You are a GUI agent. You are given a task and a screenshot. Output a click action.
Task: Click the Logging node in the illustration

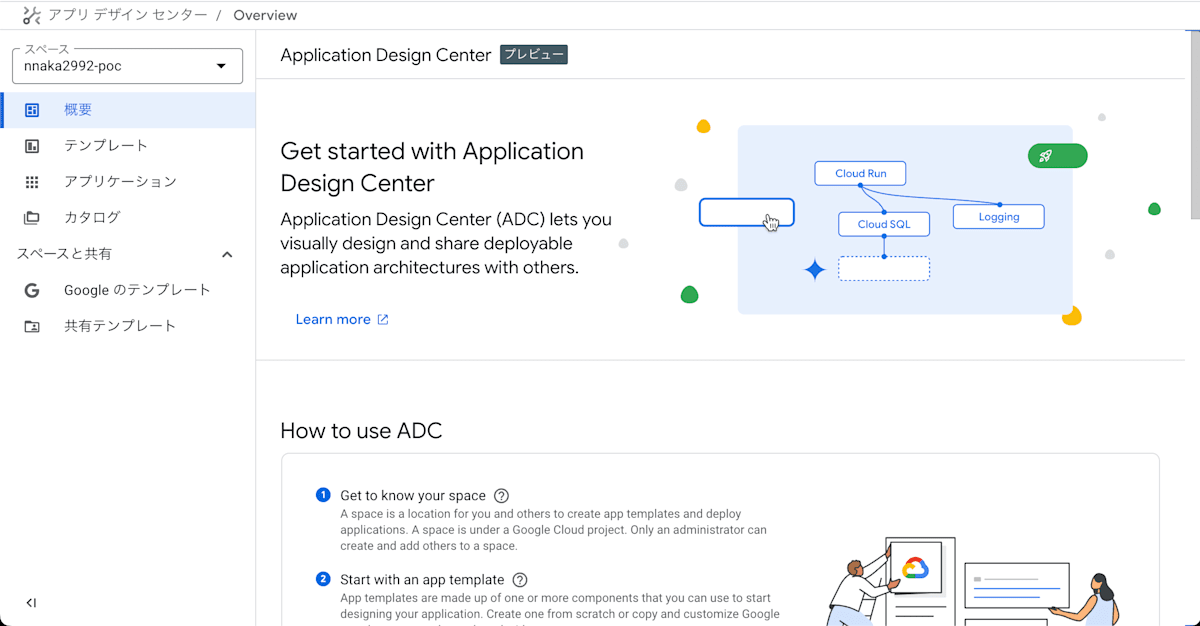click(x=999, y=216)
